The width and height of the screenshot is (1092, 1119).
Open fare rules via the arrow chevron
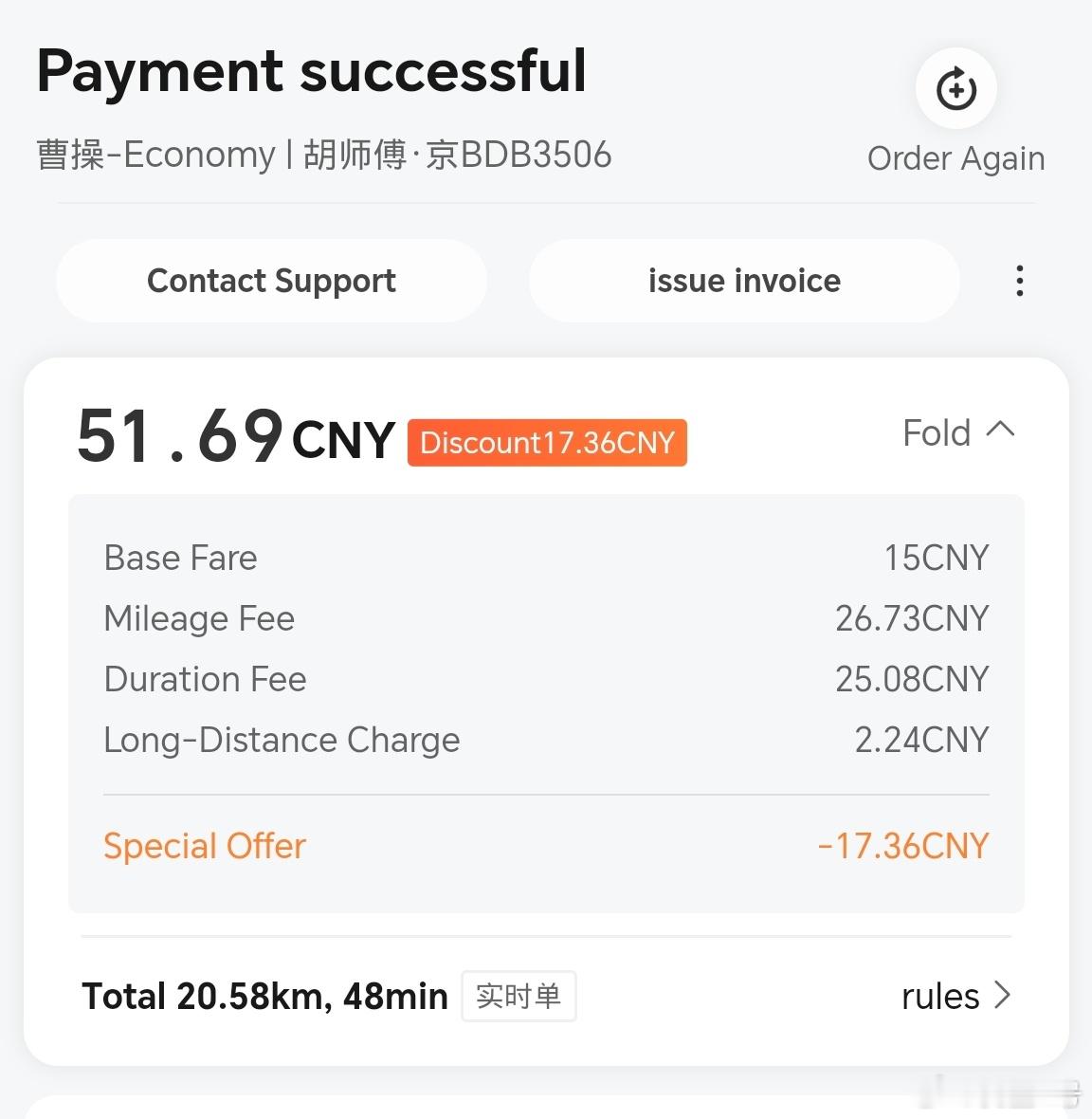pos(1002,995)
